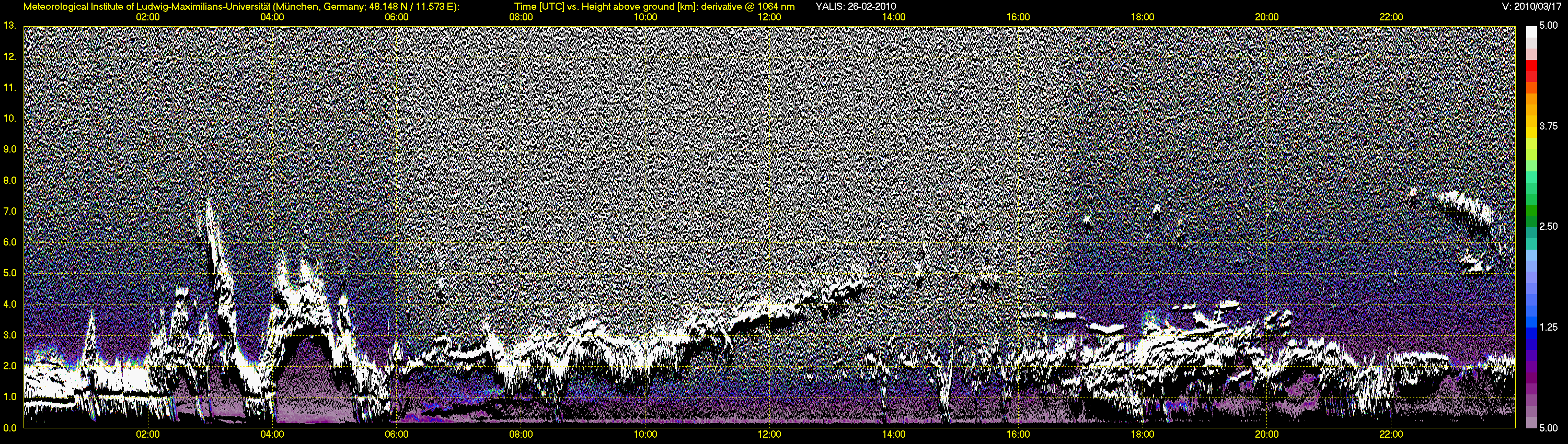Click the '6.0' height axis label
The height and width of the screenshot is (444, 1568).
click(x=10, y=242)
